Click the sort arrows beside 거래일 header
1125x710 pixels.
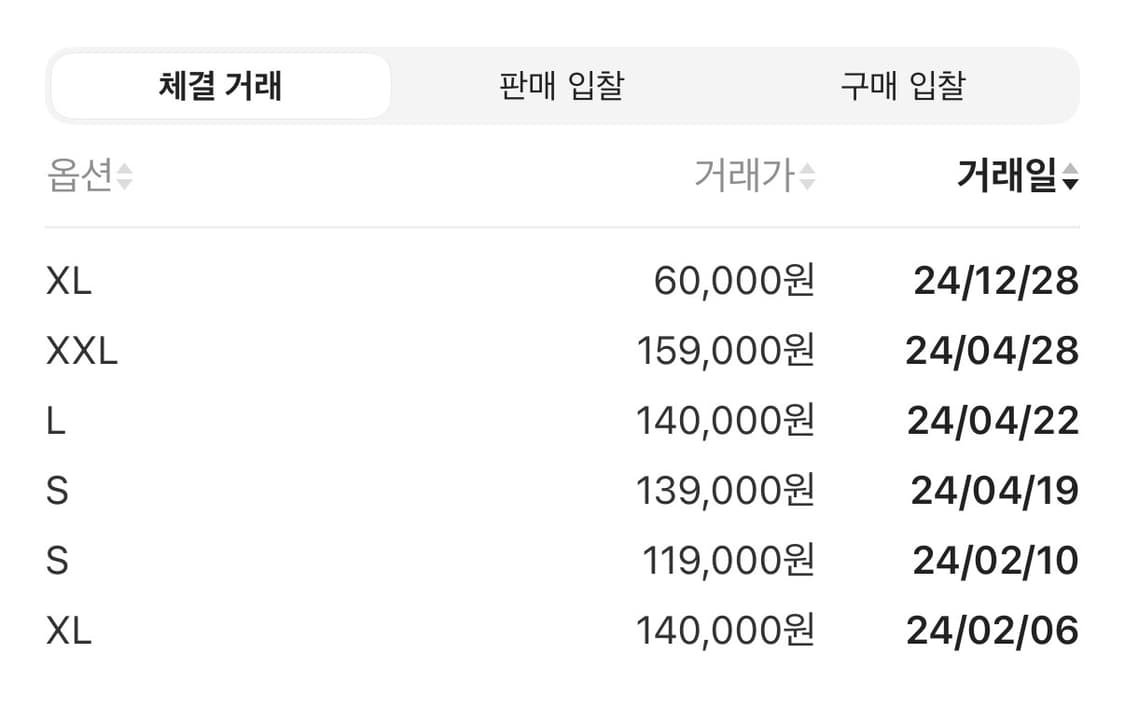[1072, 177]
